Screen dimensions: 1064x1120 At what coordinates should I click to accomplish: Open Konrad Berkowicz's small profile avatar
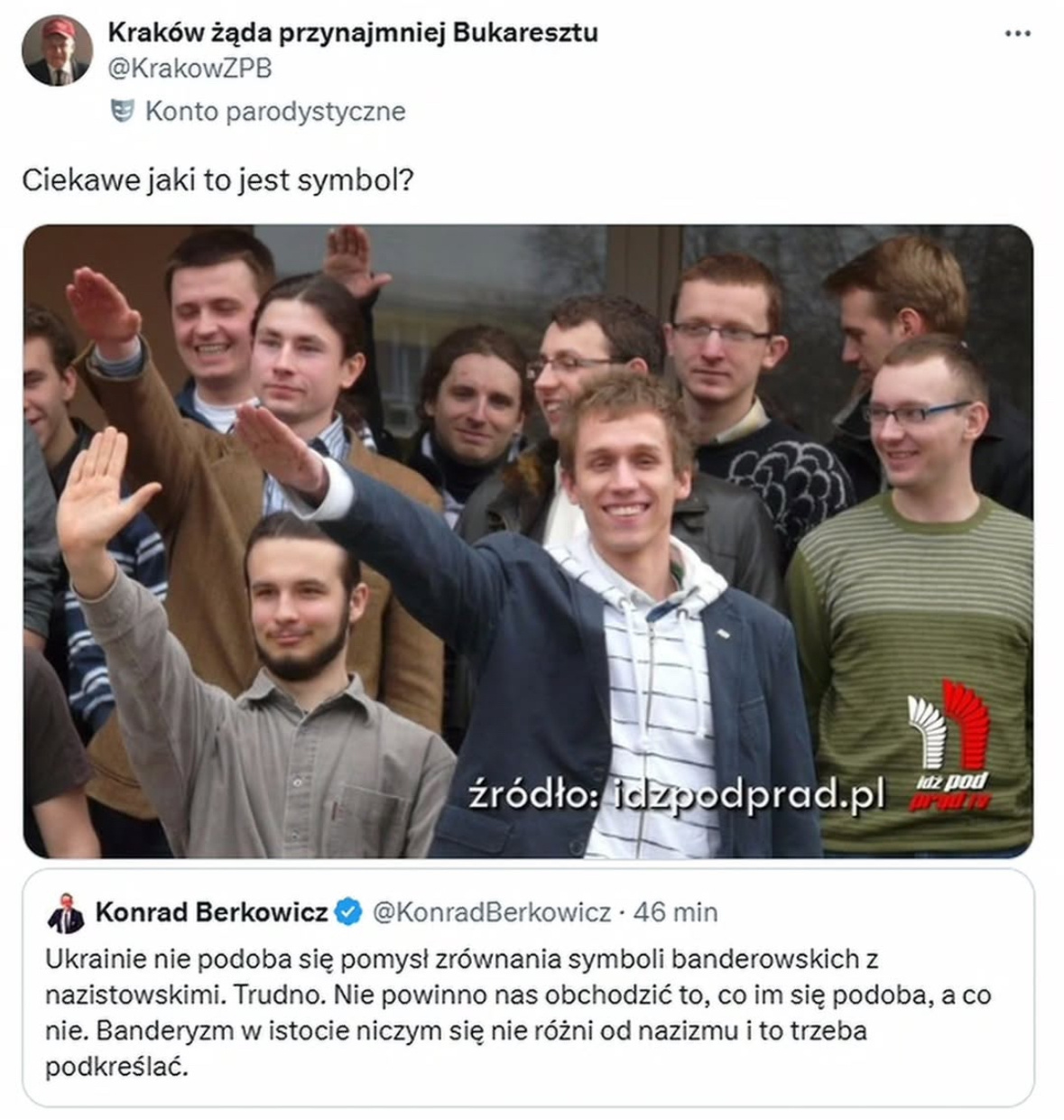[x=67, y=913]
